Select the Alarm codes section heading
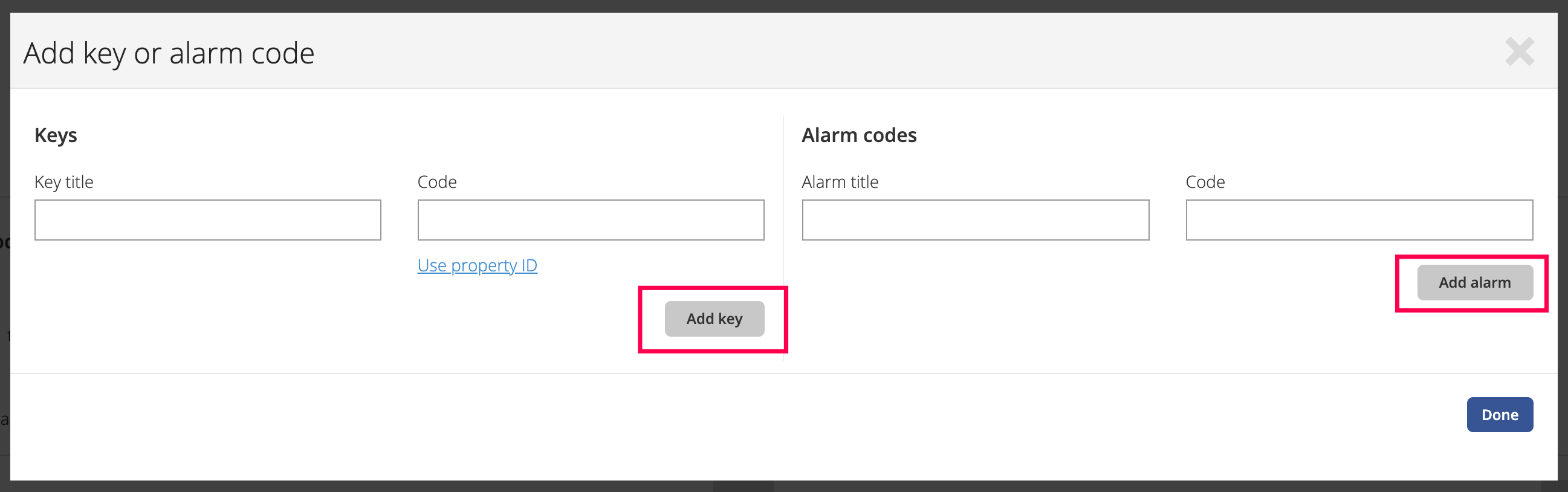Viewport: 1568px width, 492px height. pos(859,135)
